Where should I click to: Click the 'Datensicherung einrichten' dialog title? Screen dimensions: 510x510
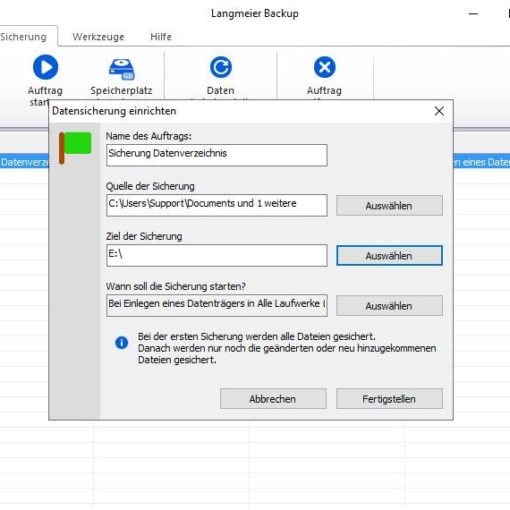(x=114, y=111)
